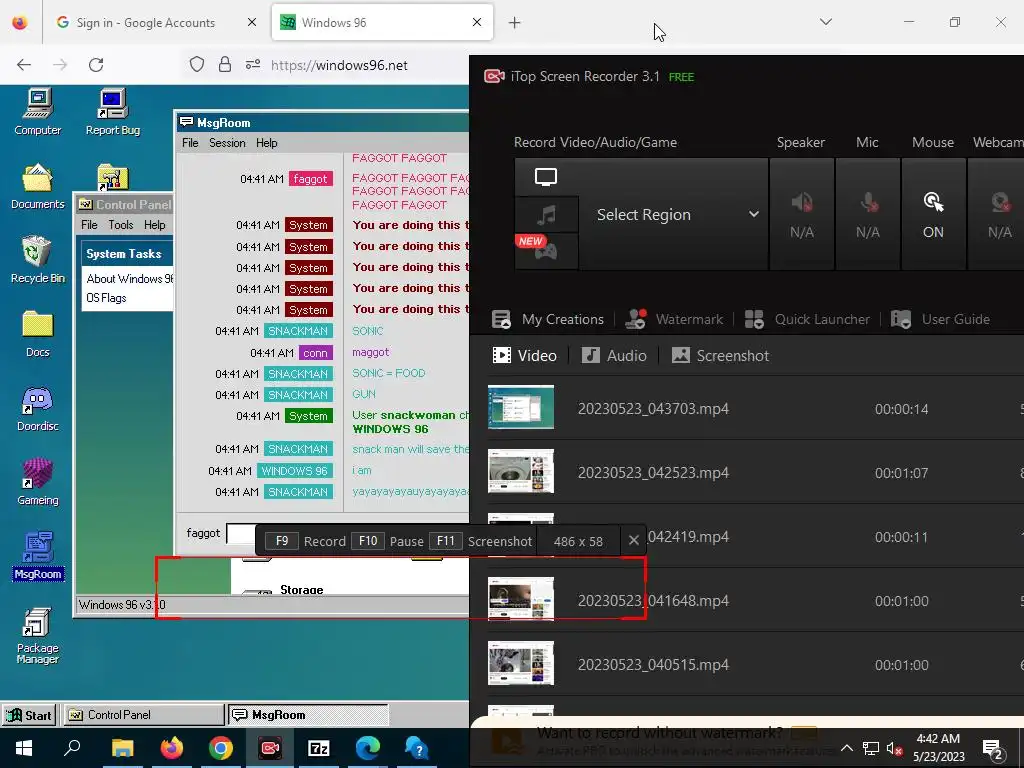1024x768 pixels.
Task: Open thumbnail of 20230523_040515.mp4
Action: pos(520,663)
